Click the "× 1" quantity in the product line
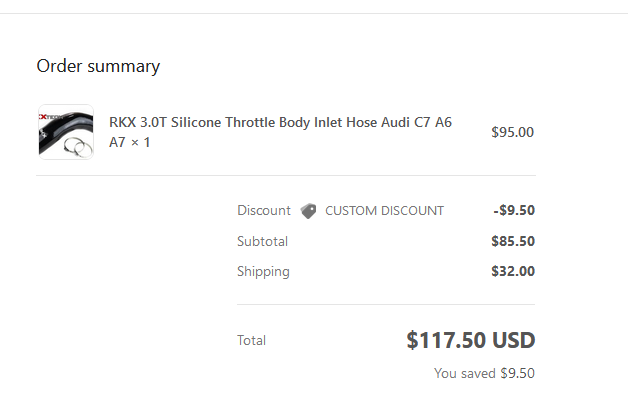This screenshot has height=413, width=628. point(142,143)
